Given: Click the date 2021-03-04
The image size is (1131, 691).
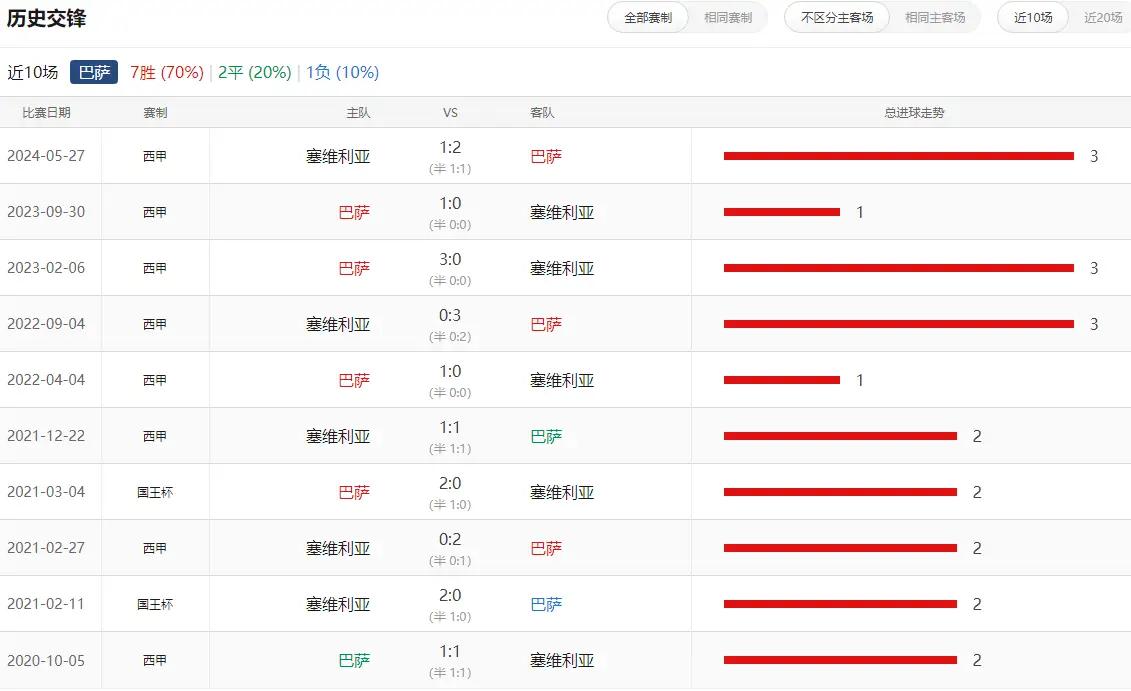Looking at the screenshot, I should (46, 492).
